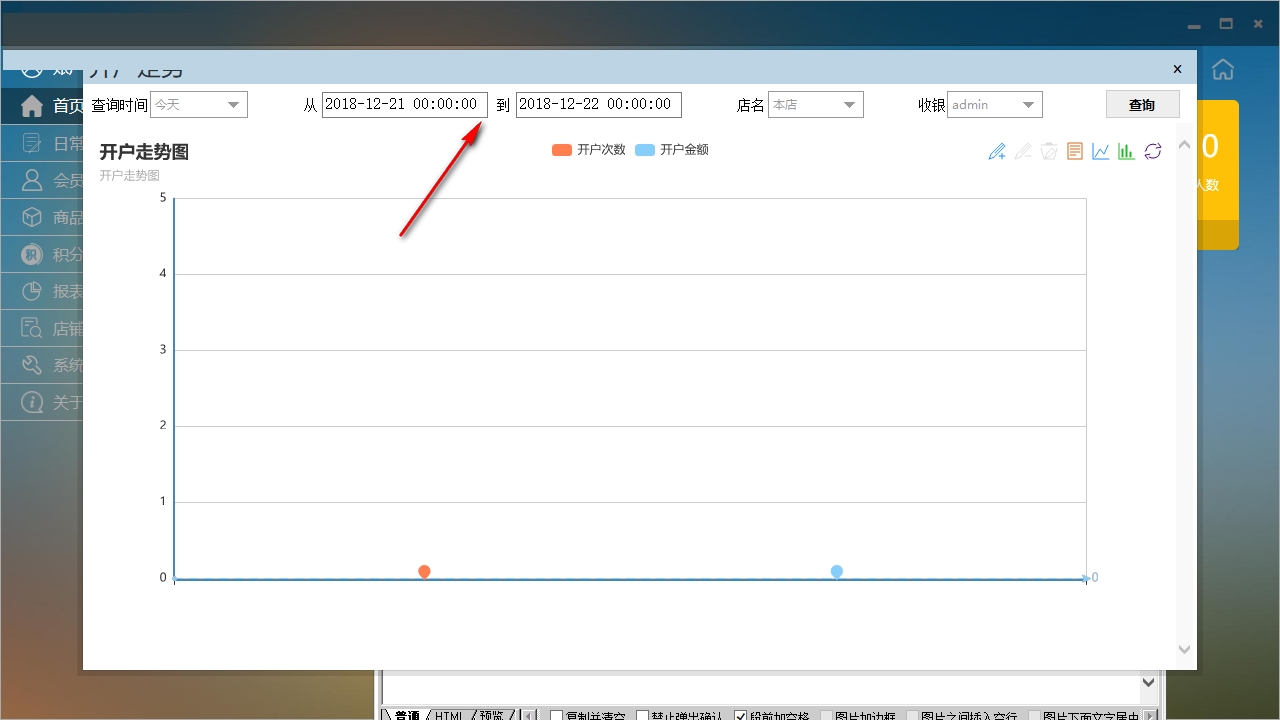Click the grayed clear-marks trash icon
Image resolution: width=1280 pixels, height=720 pixels.
1049,152
